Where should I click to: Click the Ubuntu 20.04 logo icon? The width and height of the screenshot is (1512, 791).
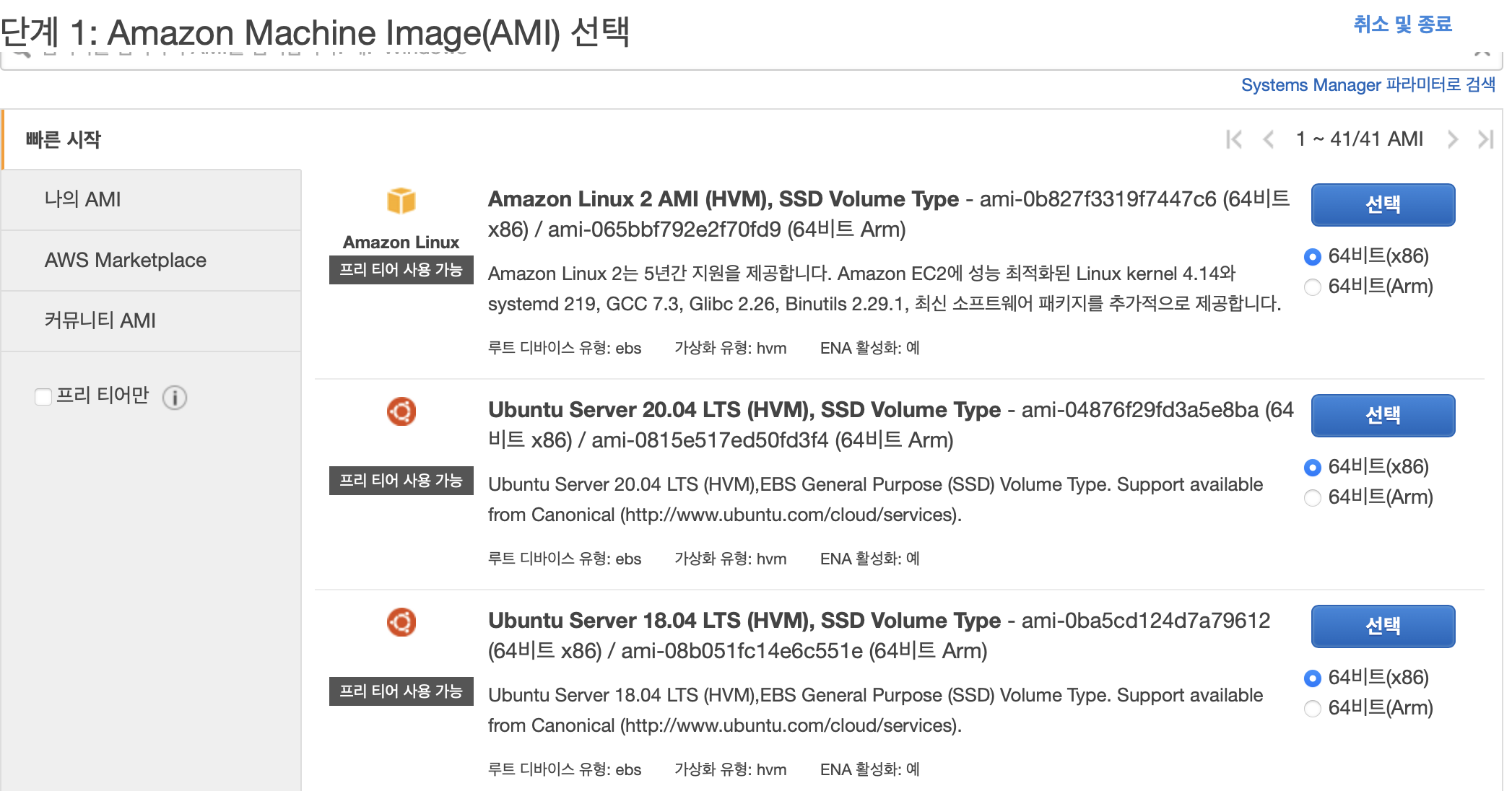click(401, 411)
